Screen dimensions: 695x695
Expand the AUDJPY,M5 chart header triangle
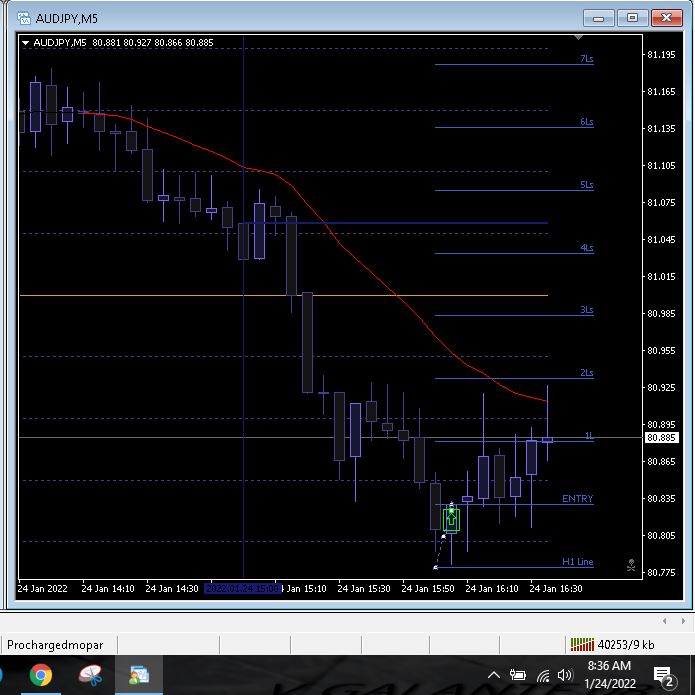coord(25,43)
